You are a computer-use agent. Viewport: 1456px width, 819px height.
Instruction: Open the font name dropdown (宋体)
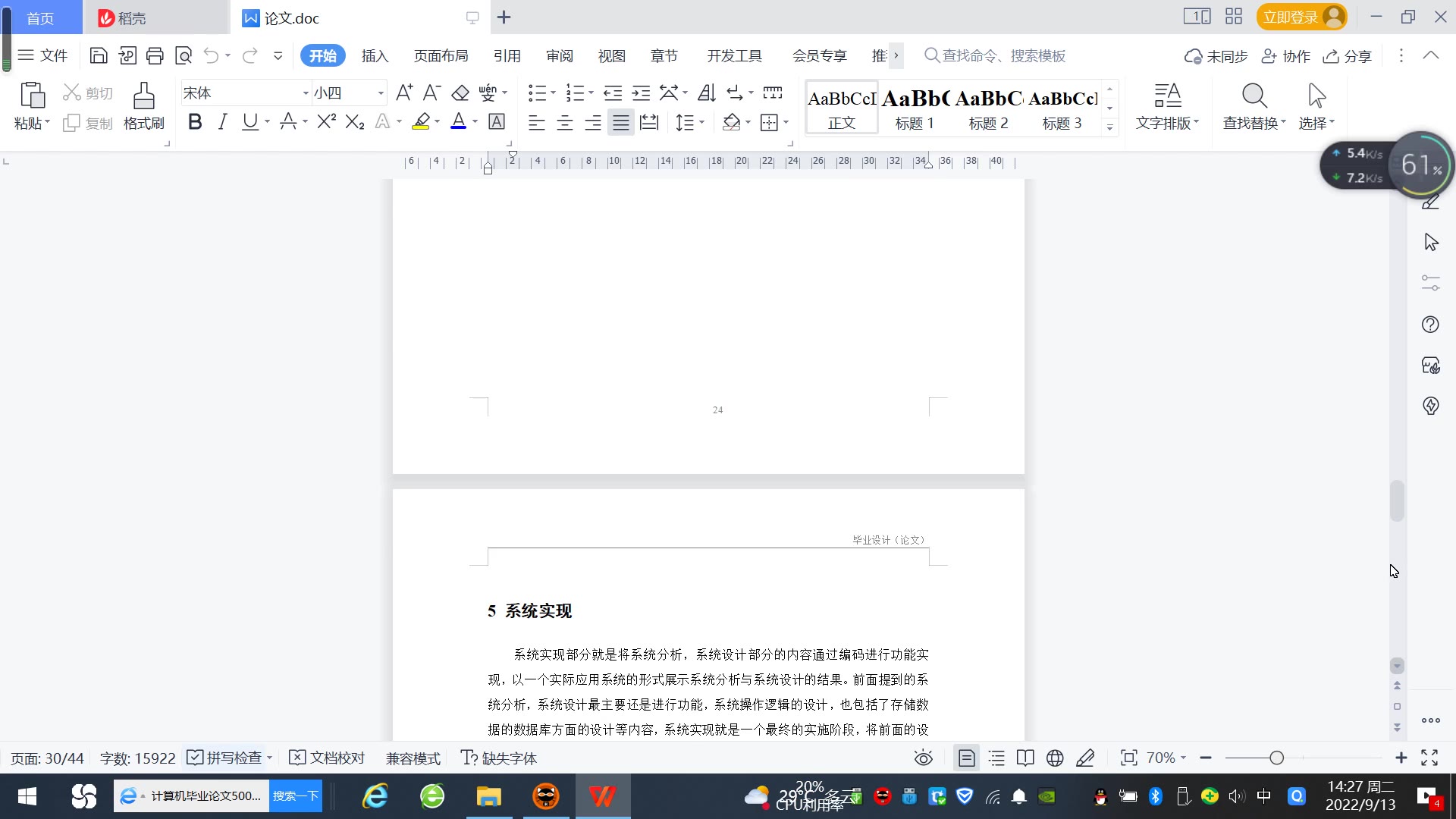(306, 93)
